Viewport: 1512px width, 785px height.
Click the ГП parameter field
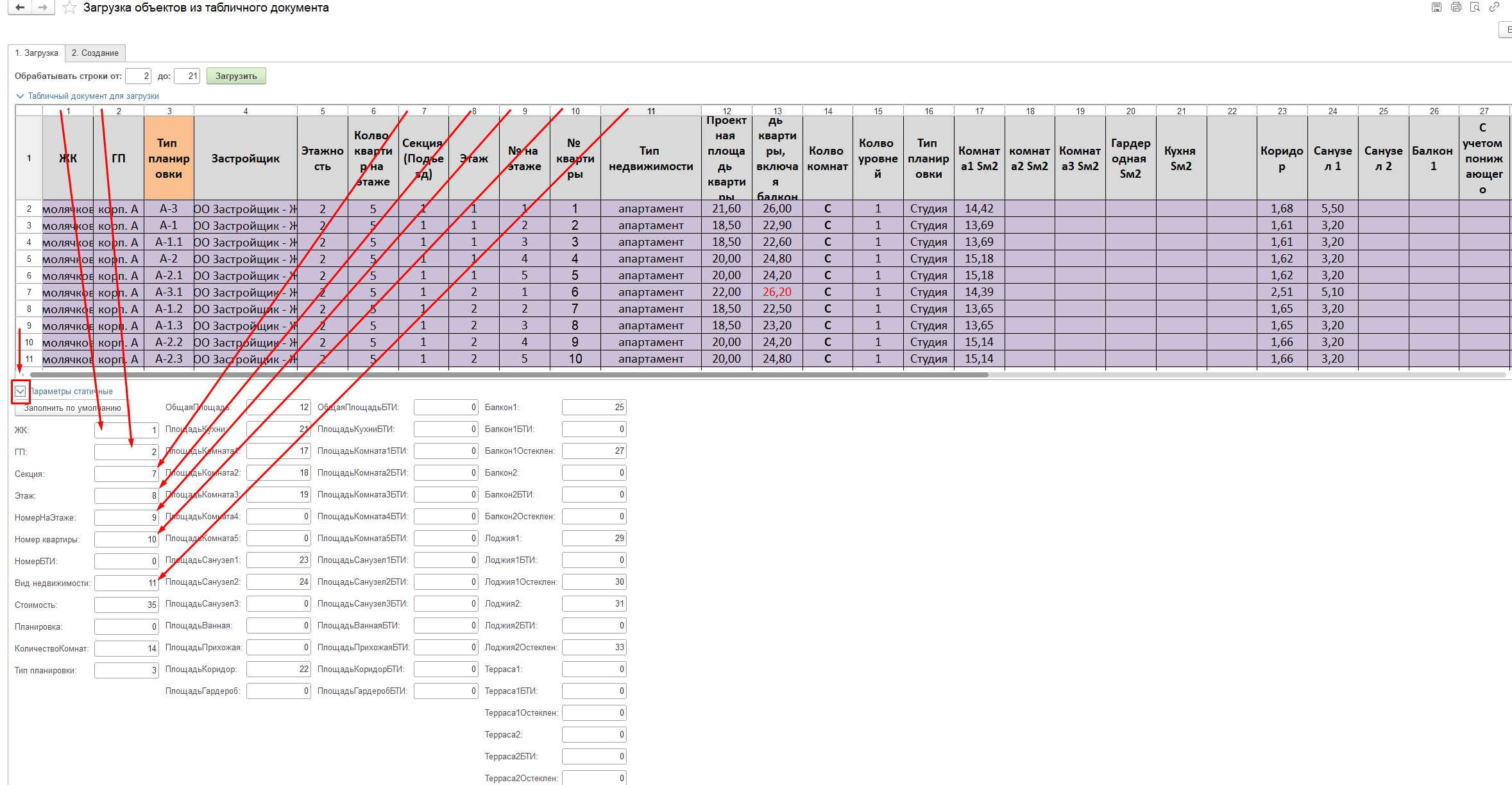coord(126,452)
